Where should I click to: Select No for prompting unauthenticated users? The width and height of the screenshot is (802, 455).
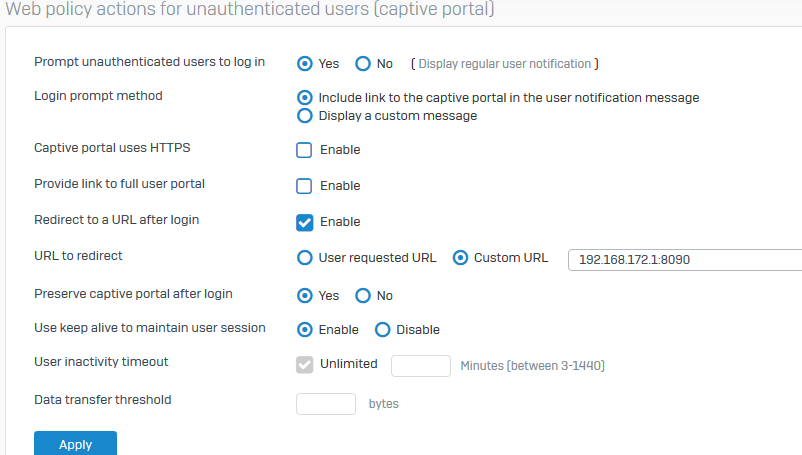363,63
